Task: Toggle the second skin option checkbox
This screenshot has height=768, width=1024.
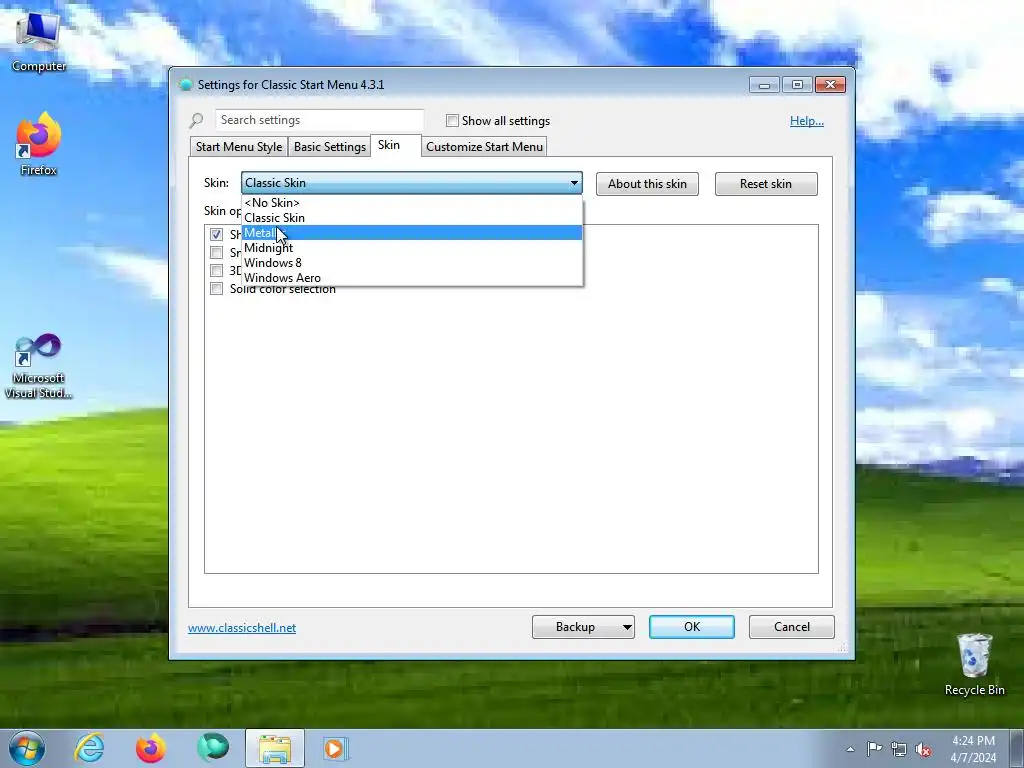Action: [x=216, y=252]
